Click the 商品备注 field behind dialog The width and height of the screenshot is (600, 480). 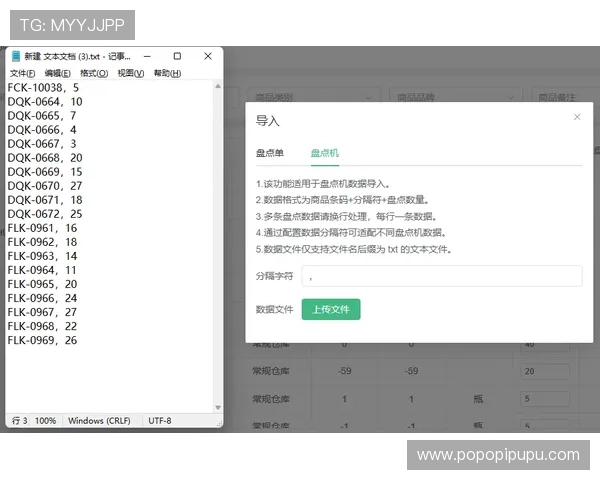566,97
